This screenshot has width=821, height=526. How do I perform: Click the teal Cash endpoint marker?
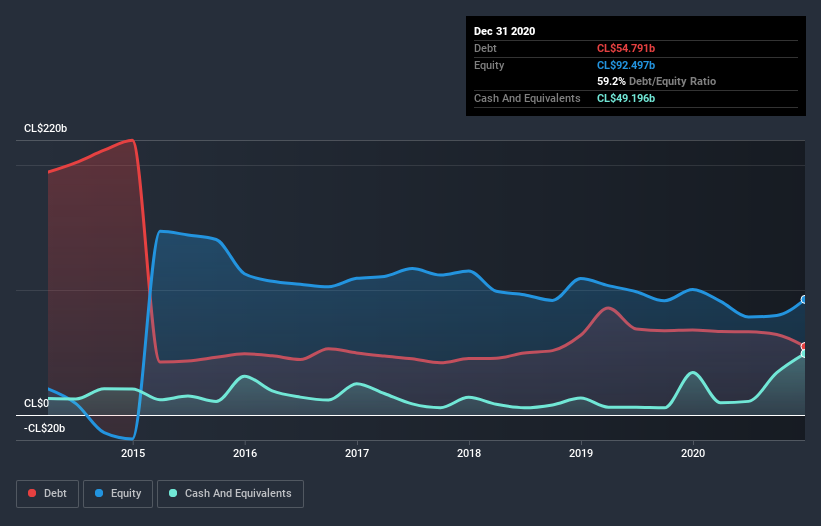tap(804, 354)
